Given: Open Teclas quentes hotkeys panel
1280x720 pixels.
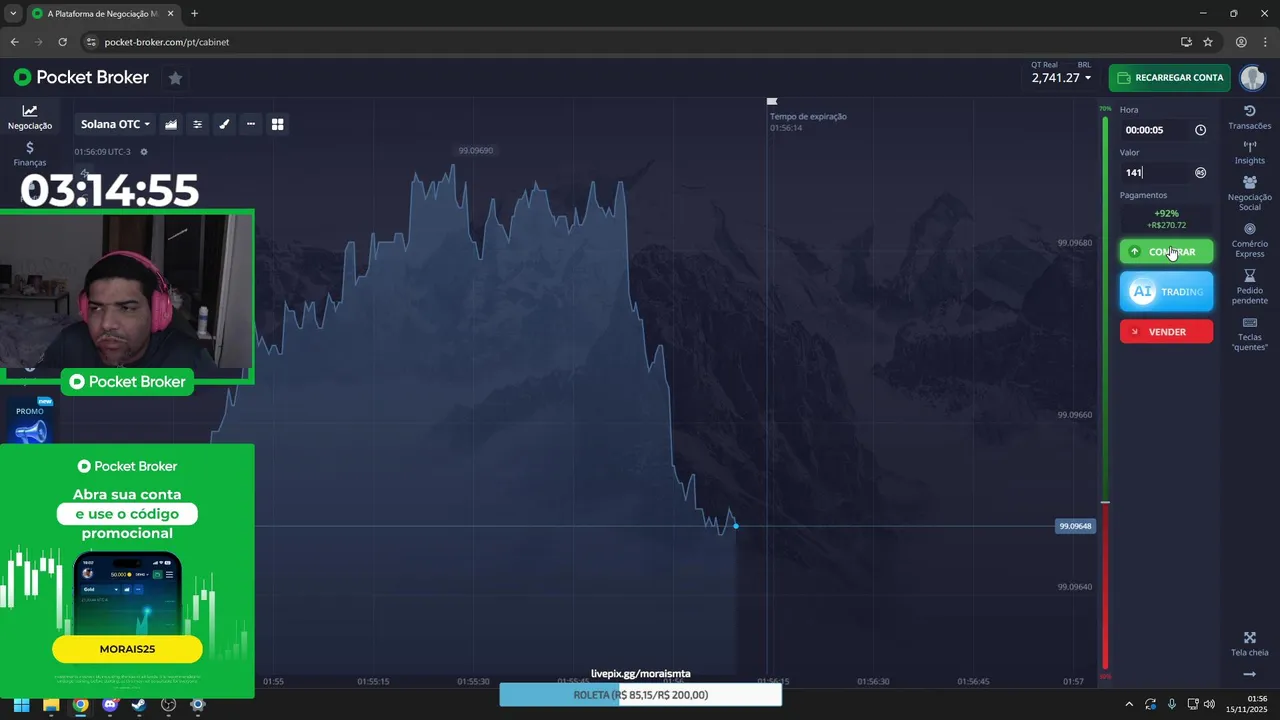Looking at the screenshot, I should coord(1249,334).
